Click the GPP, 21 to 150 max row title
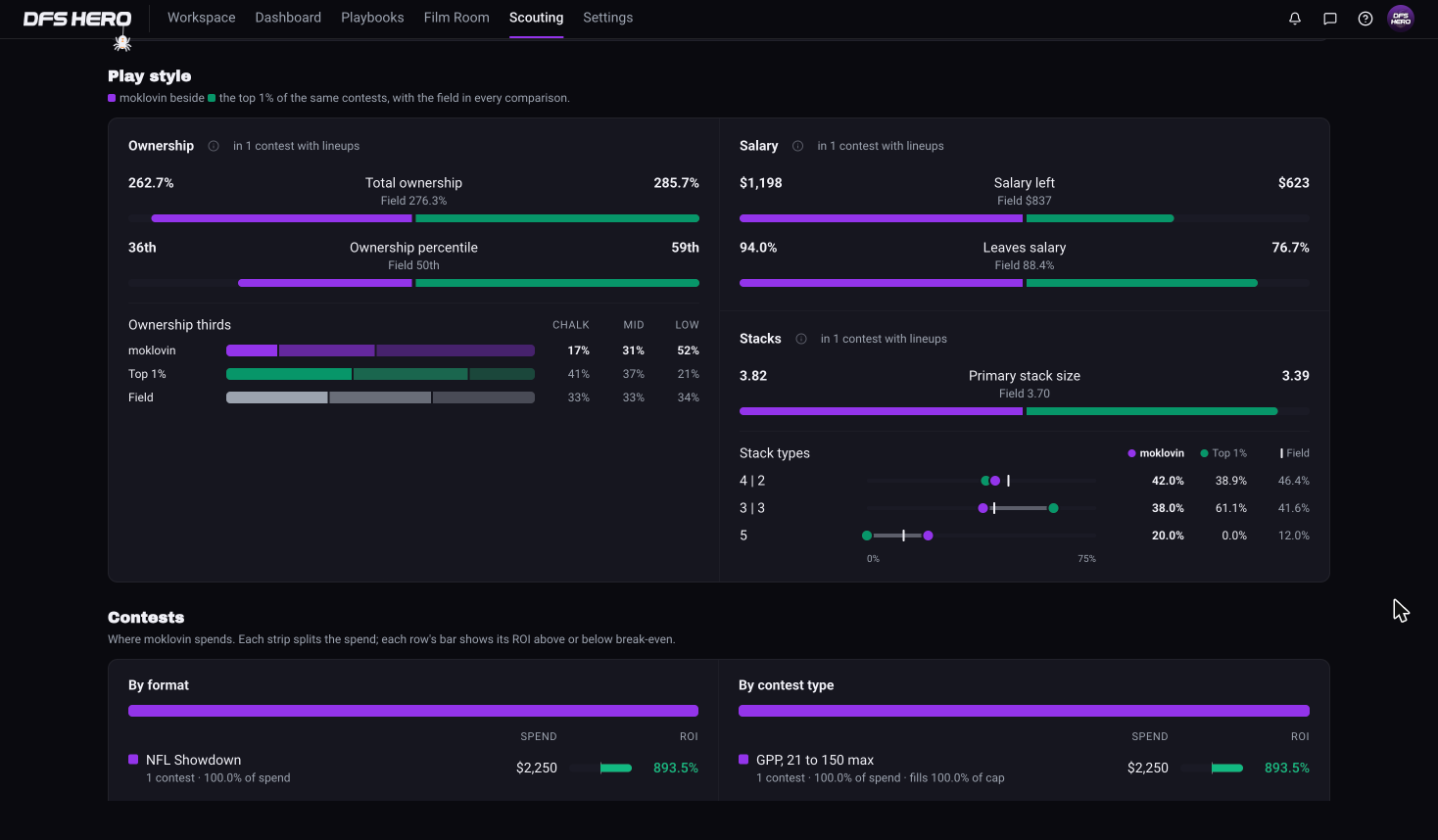The image size is (1438, 840). (815, 760)
